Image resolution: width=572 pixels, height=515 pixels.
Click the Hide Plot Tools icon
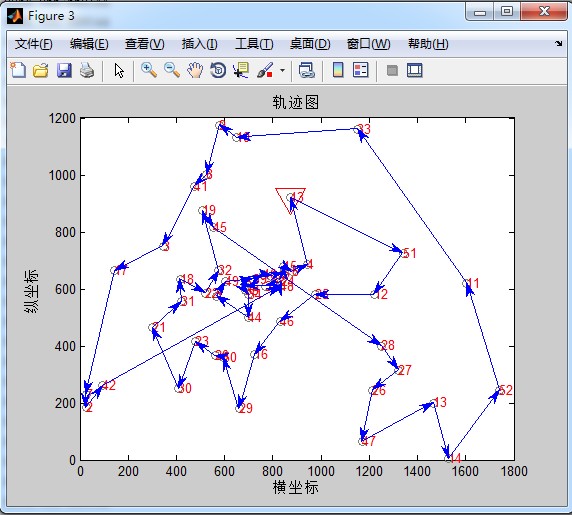tap(392, 70)
